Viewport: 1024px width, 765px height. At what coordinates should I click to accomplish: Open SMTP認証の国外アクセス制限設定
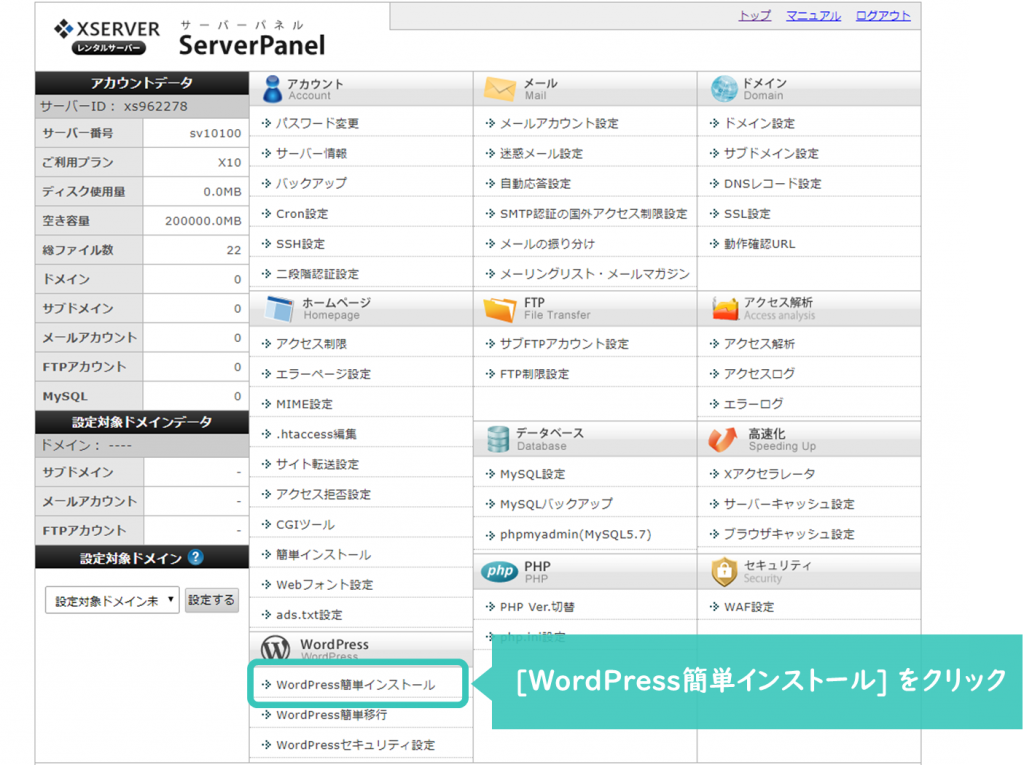pyautogui.click(x=593, y=214)
